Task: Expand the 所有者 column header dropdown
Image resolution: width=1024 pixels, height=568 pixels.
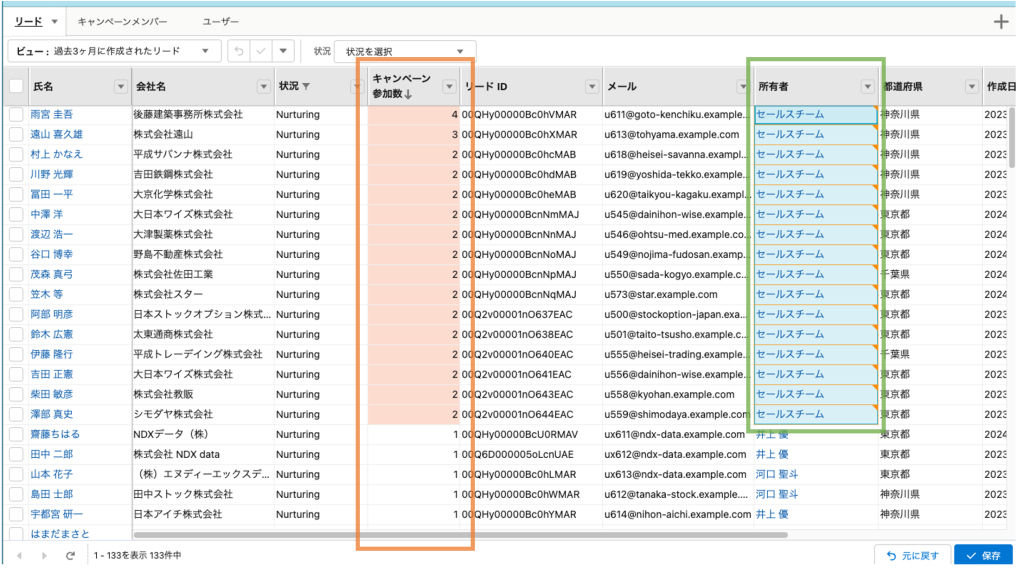Action: click(867, 87)
